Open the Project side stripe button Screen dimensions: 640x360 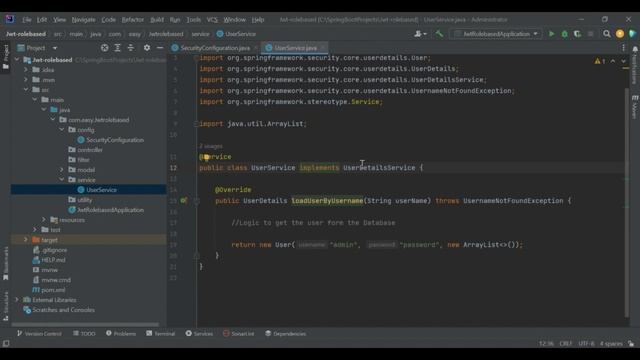[6, 57]
